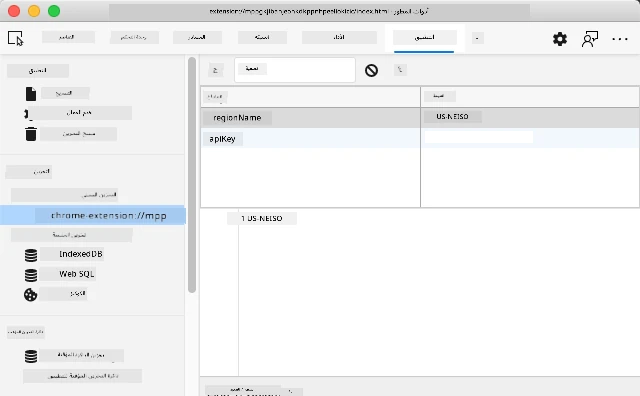The width and height of the screenshot is (640, 396).
Task: Click the Web SQL database icon
Action: pyautogui.click(x=31, y=275)
